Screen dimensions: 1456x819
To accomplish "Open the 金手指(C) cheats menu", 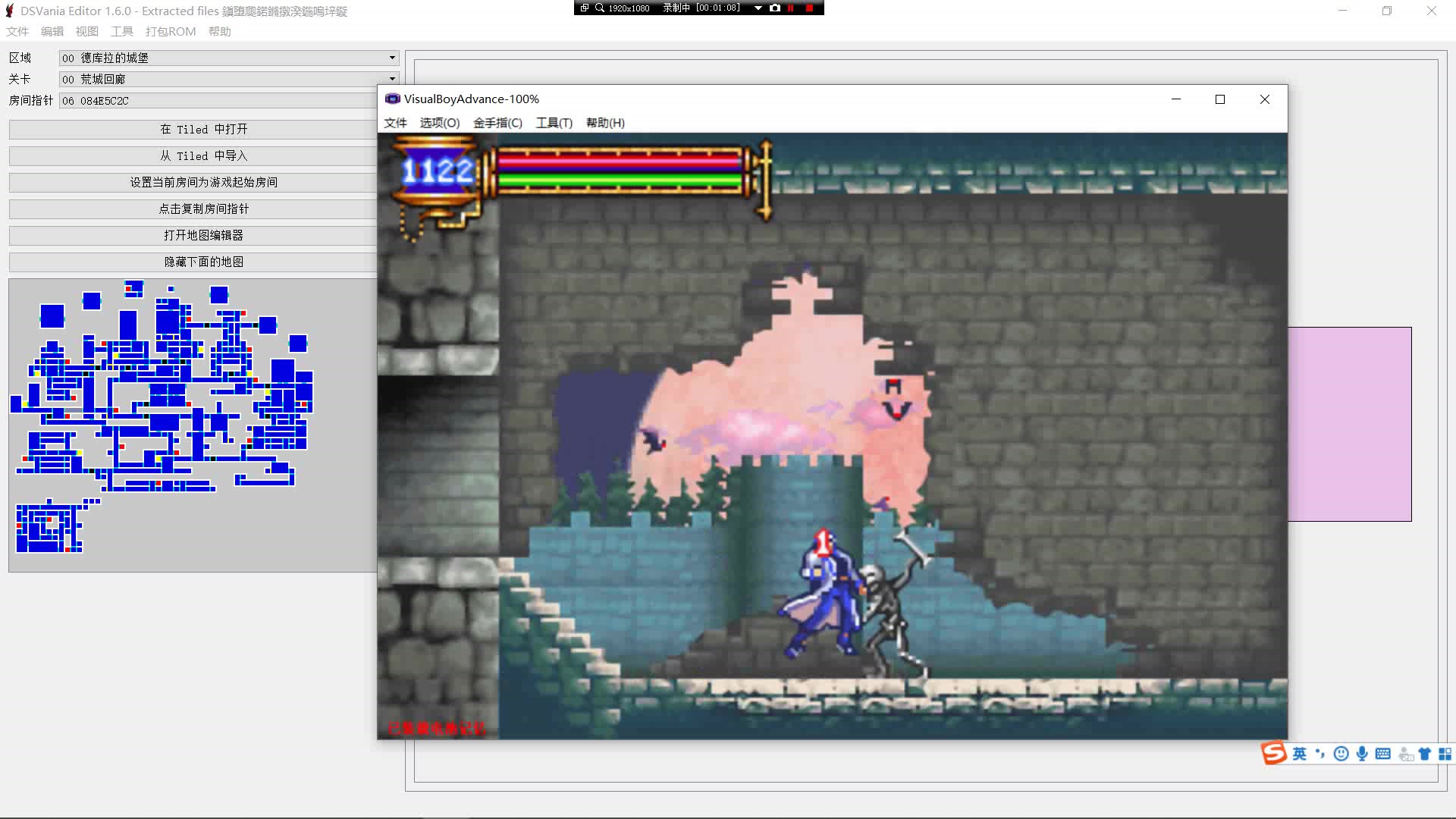I will [497, 123].
